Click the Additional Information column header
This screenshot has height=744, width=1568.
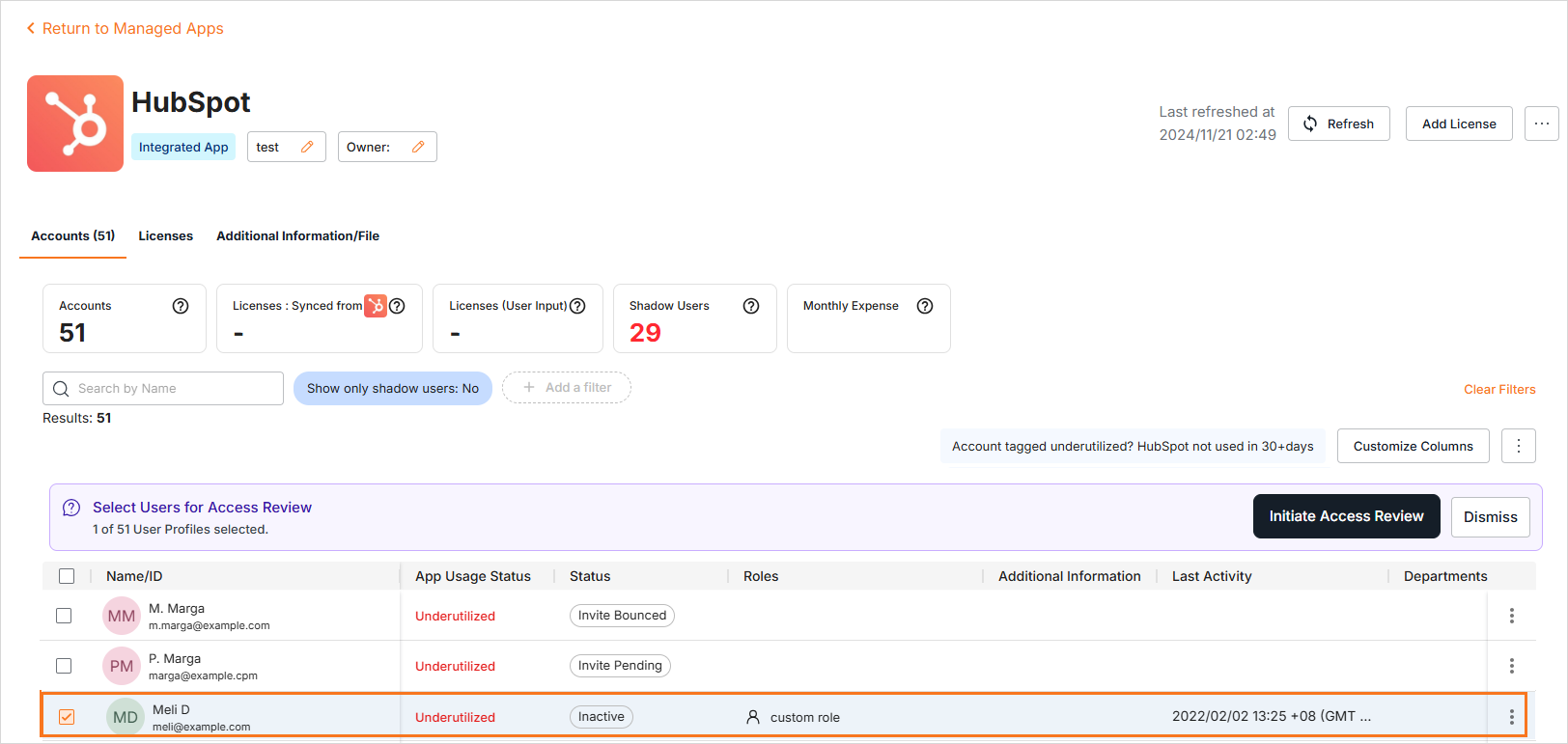[1070, 576]
